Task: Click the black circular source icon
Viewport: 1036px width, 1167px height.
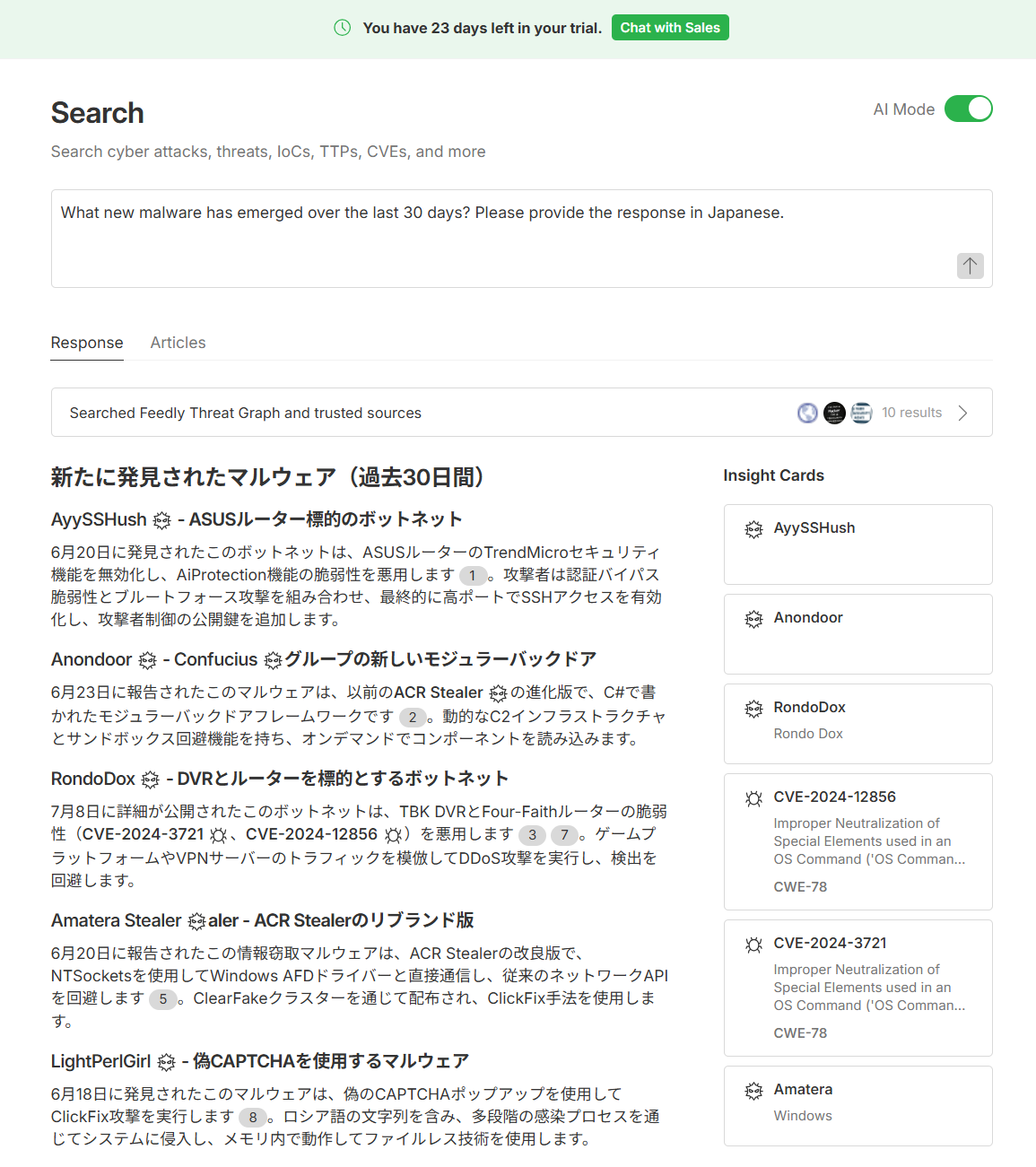Action: [x=834, y=413]
